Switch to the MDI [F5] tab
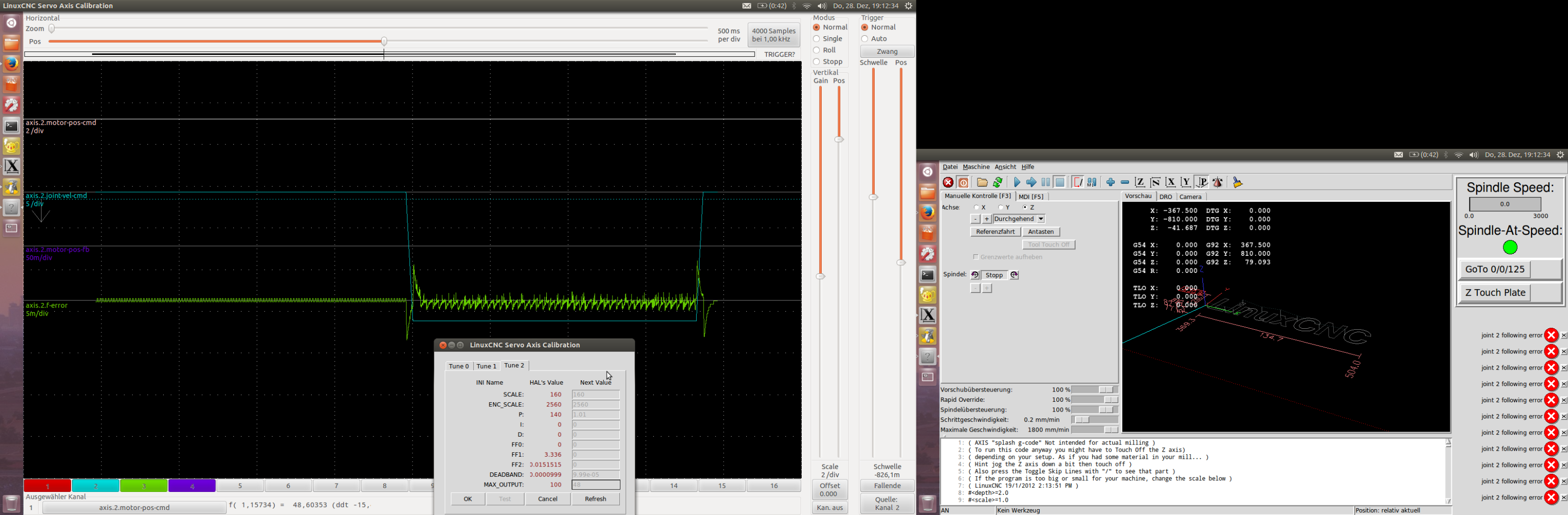The image size is (1568, 515). (x=1031, y=196)
